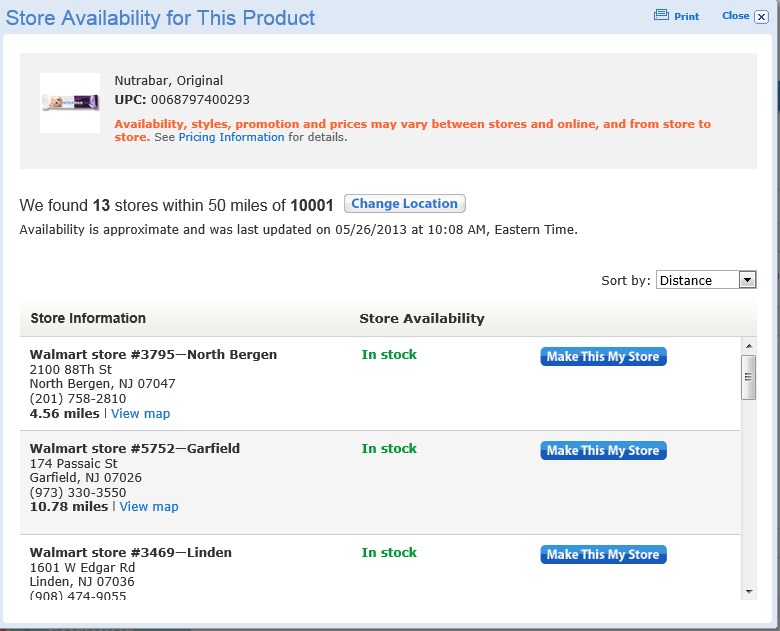The image size is (780, 631).
Task: Open the Pricing Information link
Action: coord(231,137)
